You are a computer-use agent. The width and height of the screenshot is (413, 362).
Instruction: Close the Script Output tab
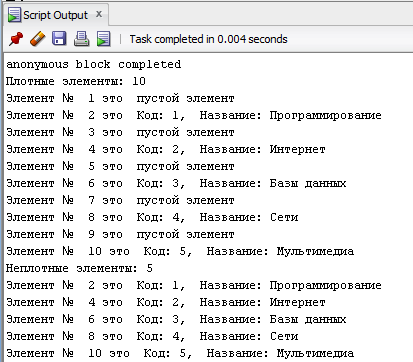click(x=99, y=14)
